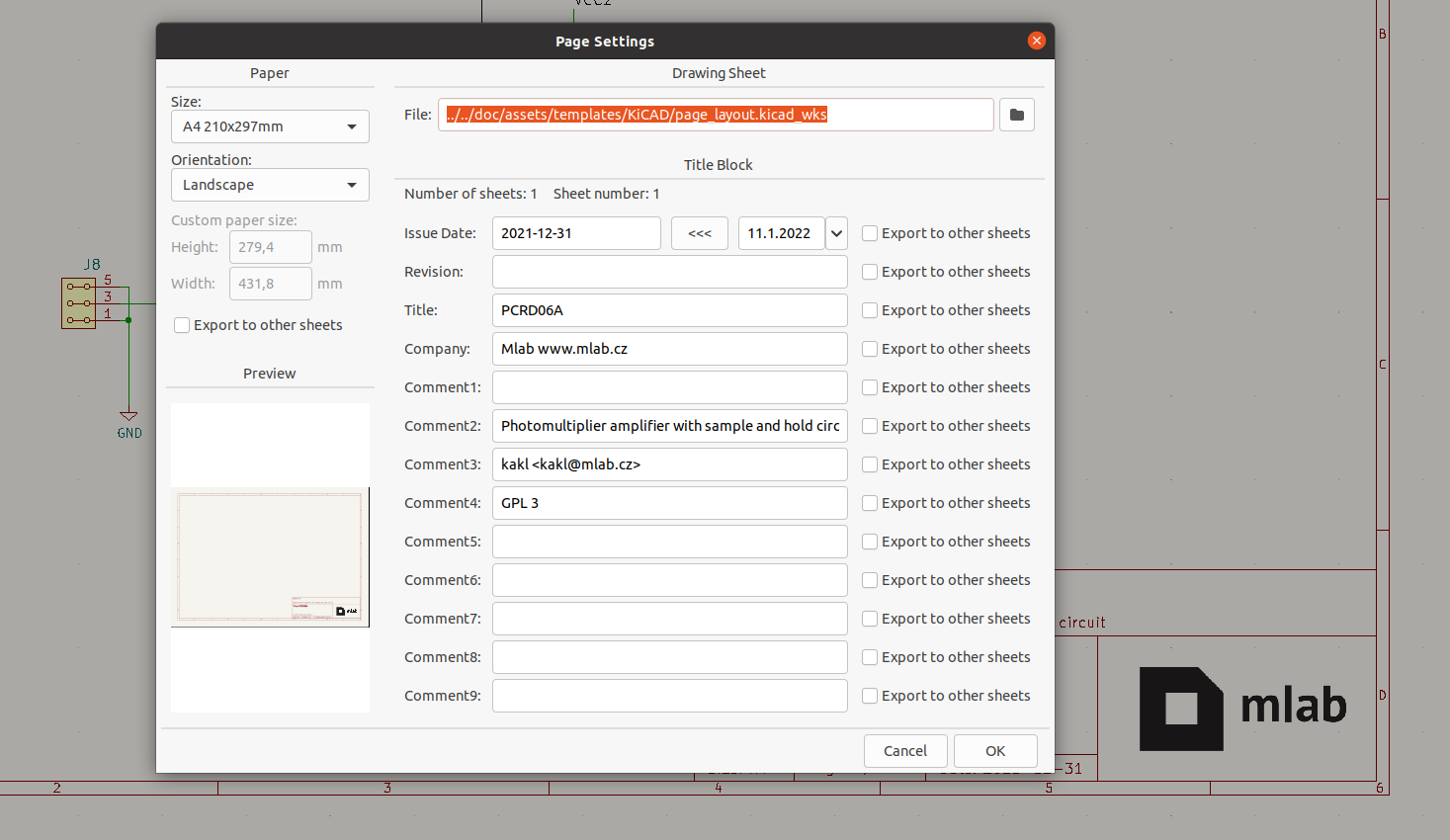The image size is (1450, 840).
Task: Click the Revision text field
Action: click(669, 272)
